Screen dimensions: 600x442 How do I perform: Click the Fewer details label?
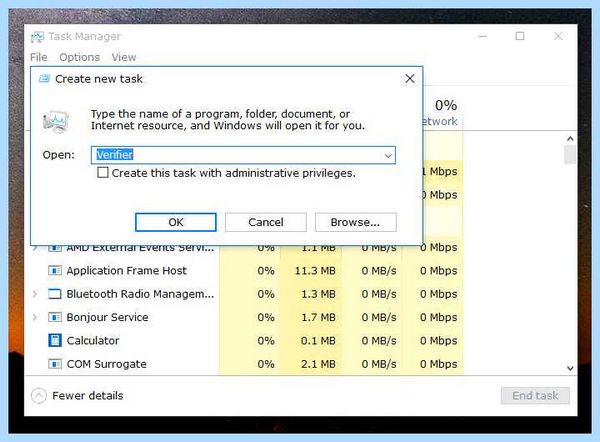(88, 396)
